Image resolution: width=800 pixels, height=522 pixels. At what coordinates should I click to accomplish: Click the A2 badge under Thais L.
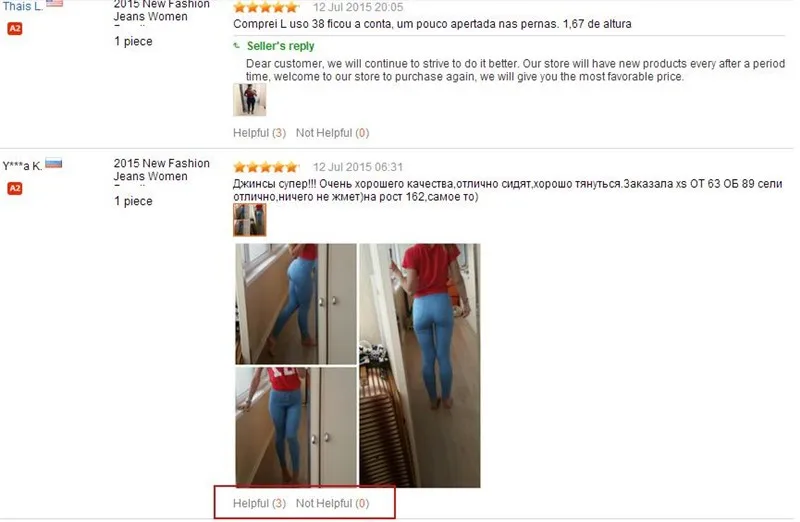15,29
